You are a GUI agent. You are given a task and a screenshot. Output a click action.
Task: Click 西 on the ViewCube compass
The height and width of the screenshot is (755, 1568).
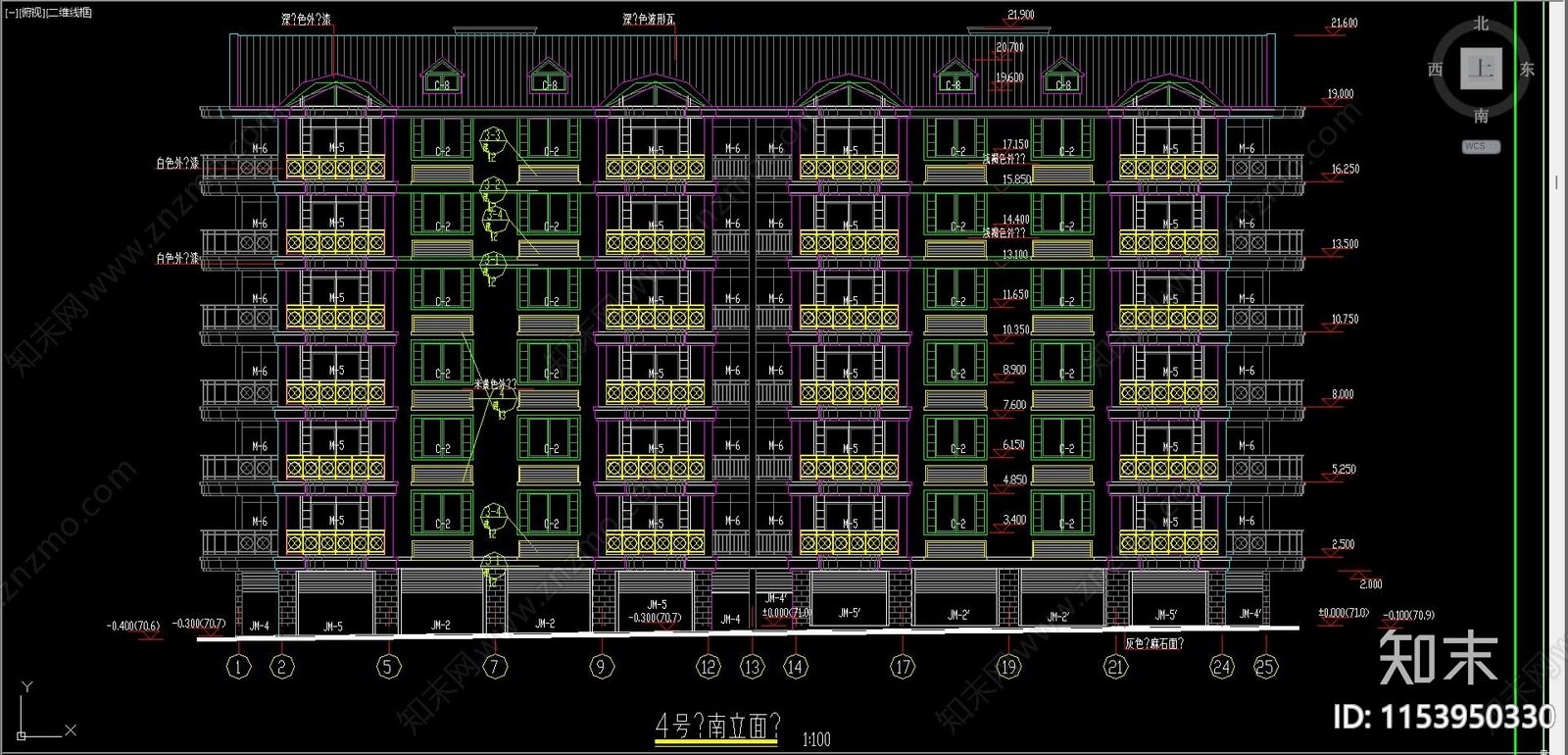coord(1435,70)
